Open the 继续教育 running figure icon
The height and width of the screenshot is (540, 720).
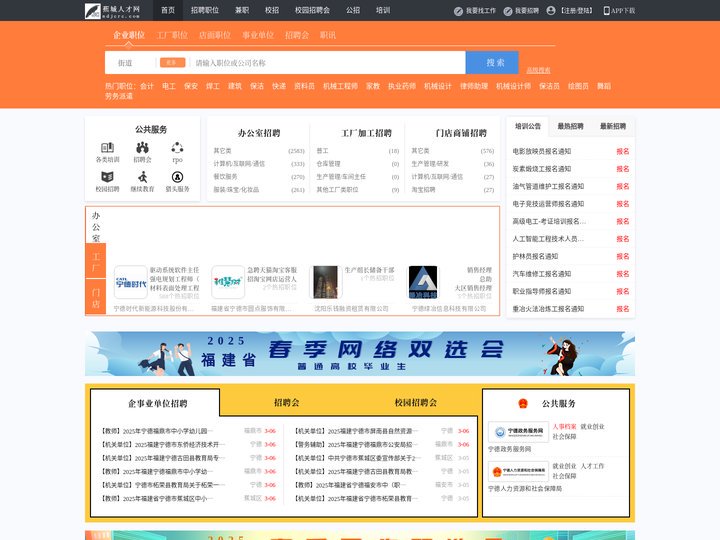coord(142,177)
